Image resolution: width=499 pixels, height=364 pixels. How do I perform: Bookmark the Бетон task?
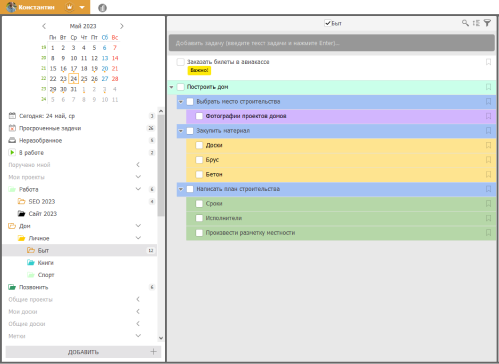(488, 174)
